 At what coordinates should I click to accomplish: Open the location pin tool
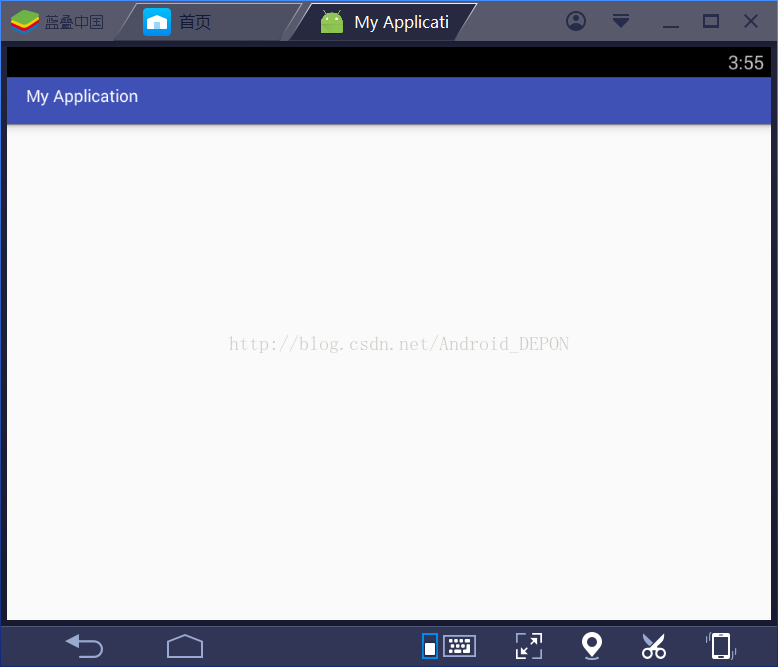point(591,646)
